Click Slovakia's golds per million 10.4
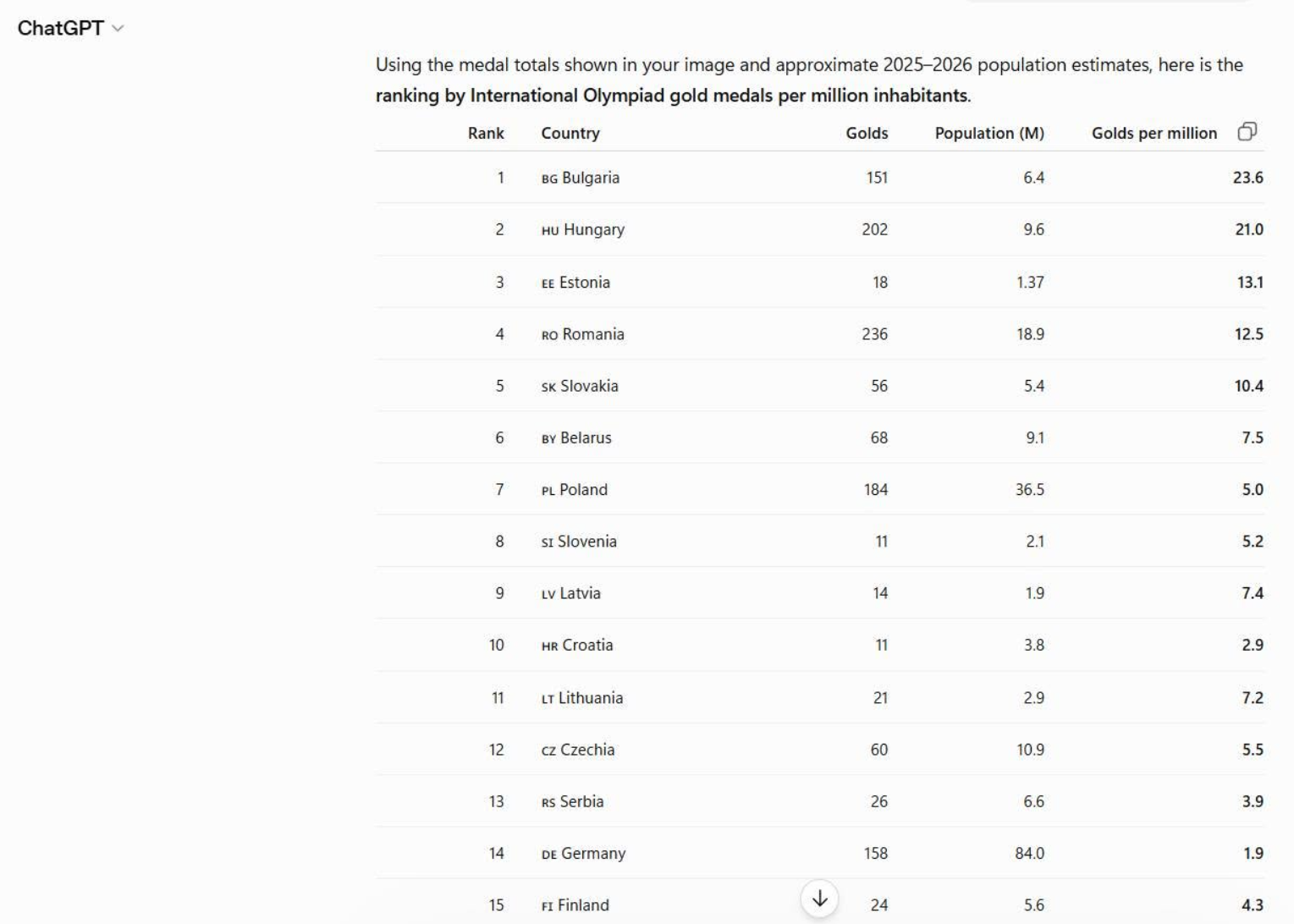The image size is (1294, 924). (x=1249, y=386)
